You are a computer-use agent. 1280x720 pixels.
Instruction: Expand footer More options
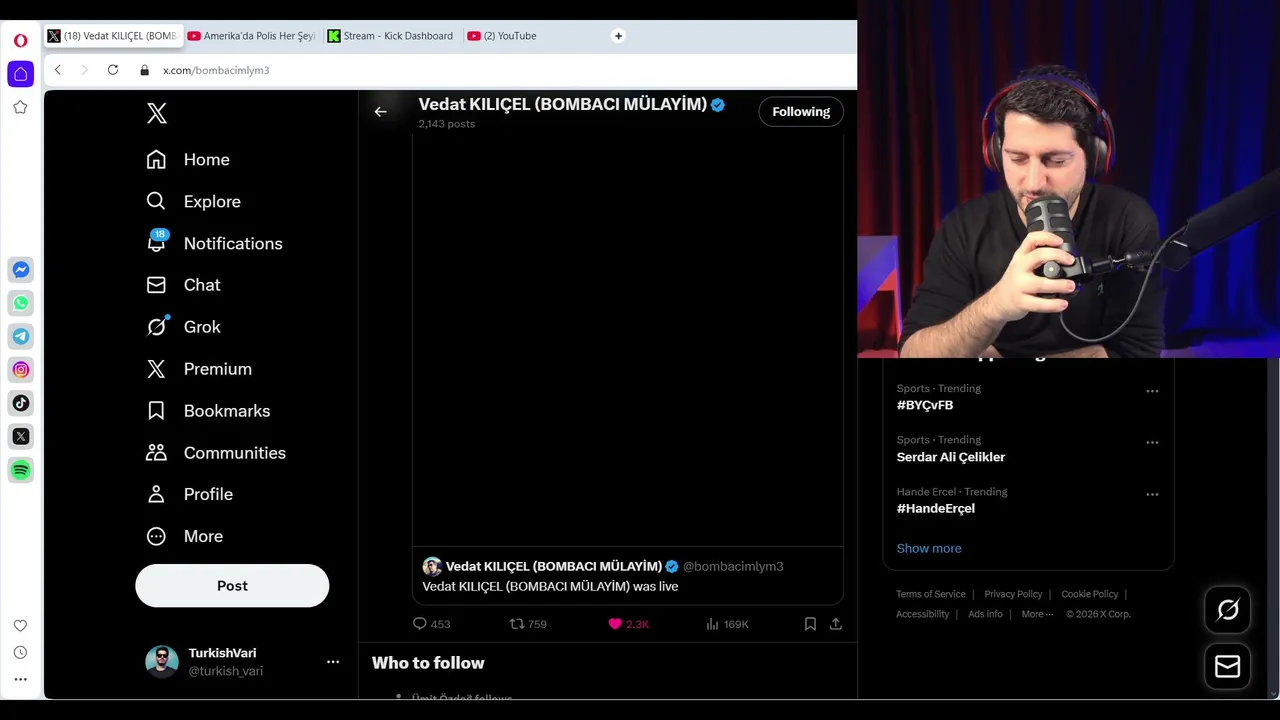click(1037, 614)
